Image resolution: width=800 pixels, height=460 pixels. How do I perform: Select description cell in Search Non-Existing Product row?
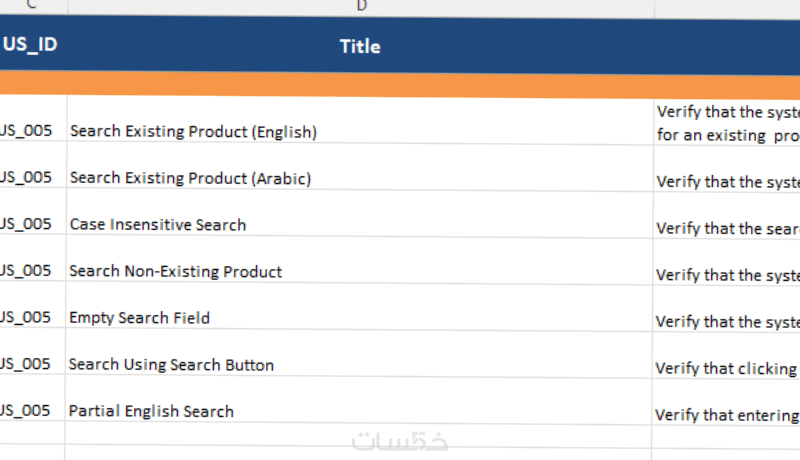[727, 275]
